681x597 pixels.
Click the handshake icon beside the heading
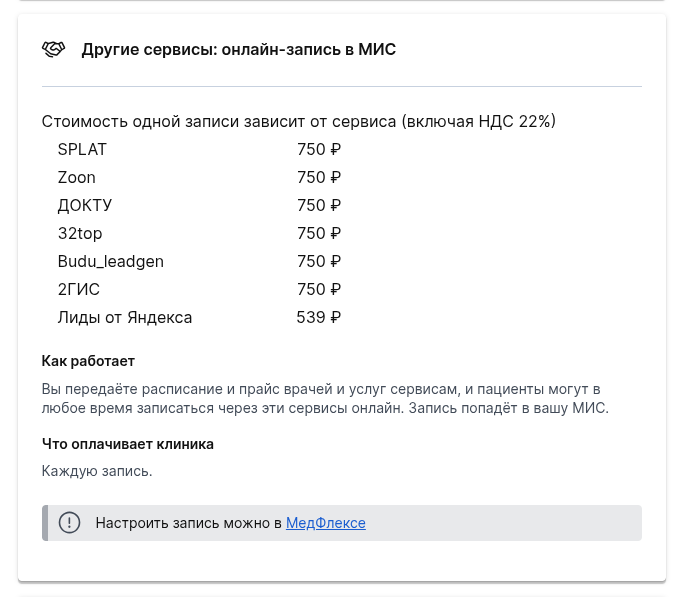tap(53, 49)
